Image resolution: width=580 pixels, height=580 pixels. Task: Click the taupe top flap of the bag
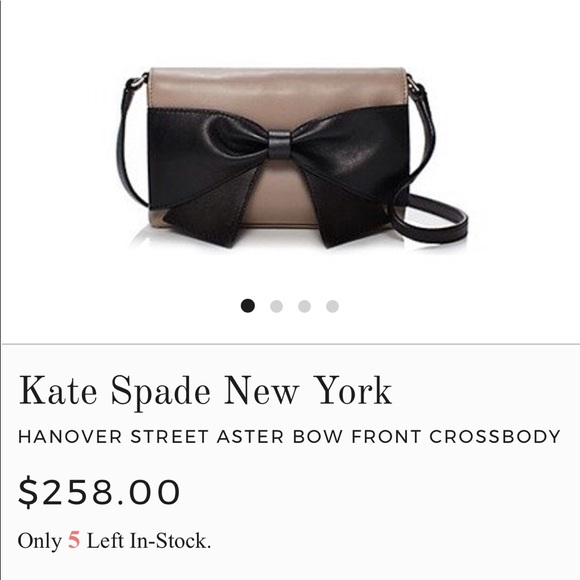point(277,89)
